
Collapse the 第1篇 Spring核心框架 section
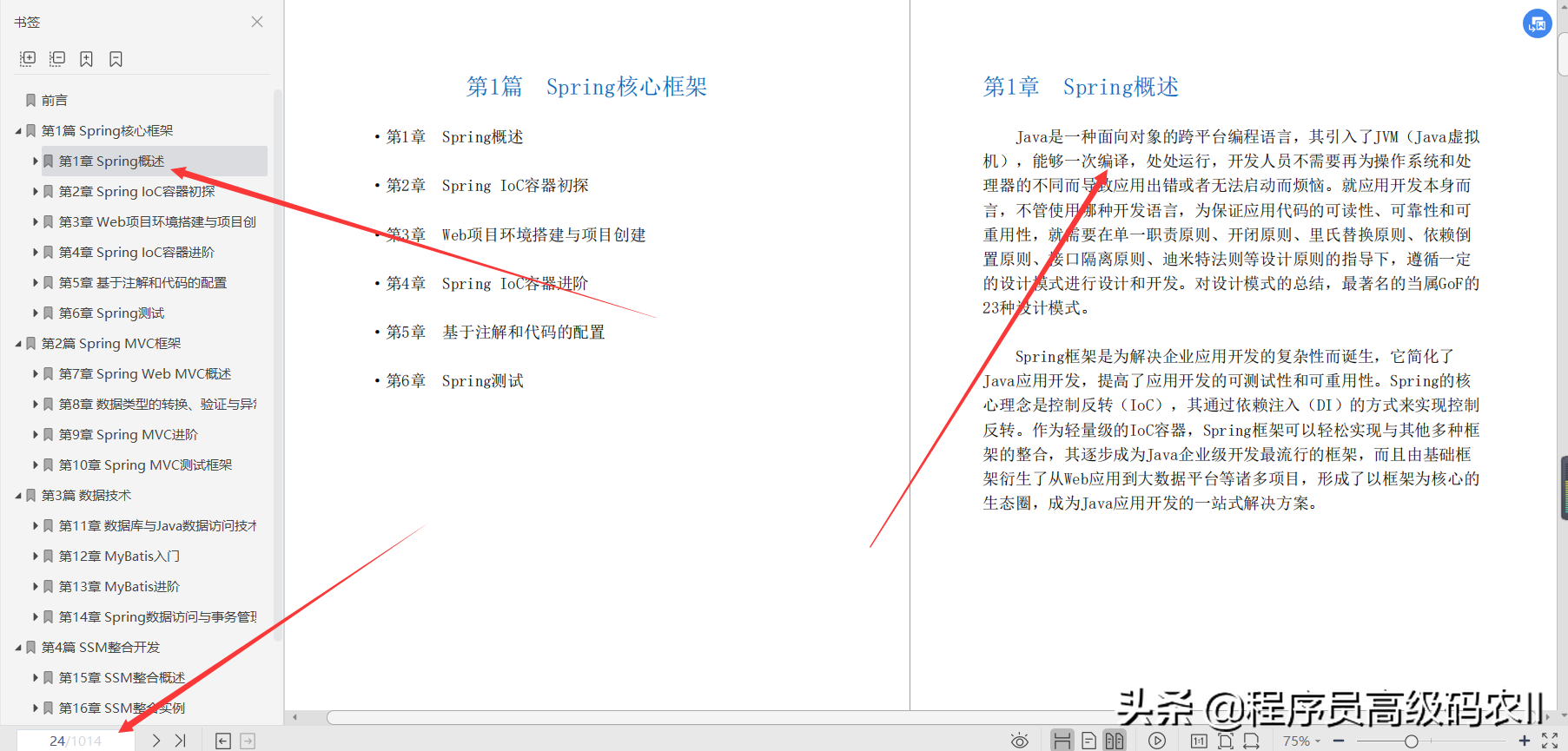point(18,131)
